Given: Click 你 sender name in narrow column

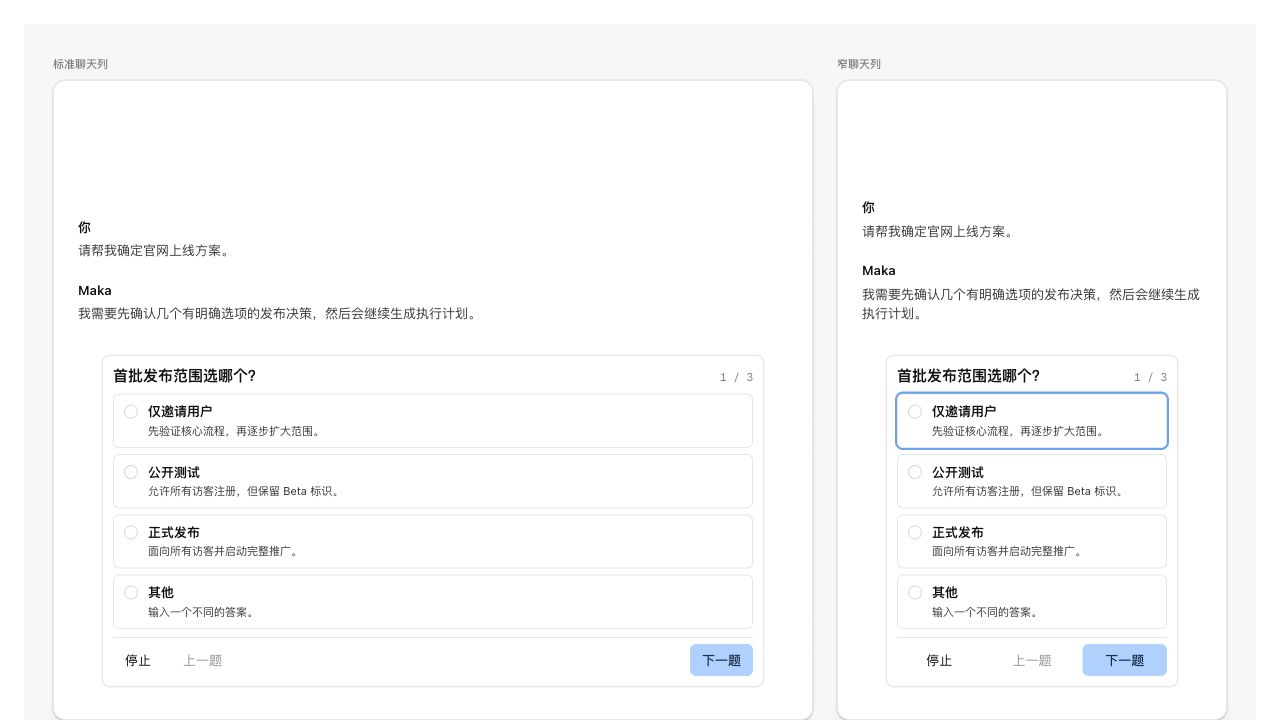Looking at the screenshot, I should click(868, 207).
